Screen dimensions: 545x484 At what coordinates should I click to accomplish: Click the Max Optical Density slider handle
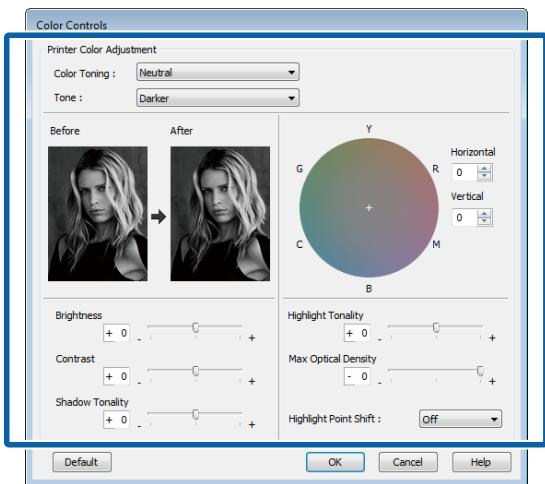[480, 371]
